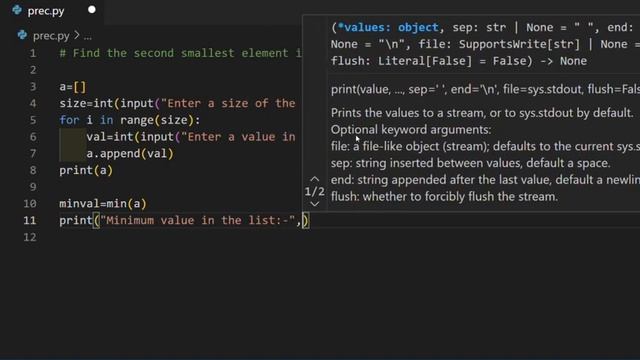Click the 'sep: string inserted between values' line

(470, 163)
